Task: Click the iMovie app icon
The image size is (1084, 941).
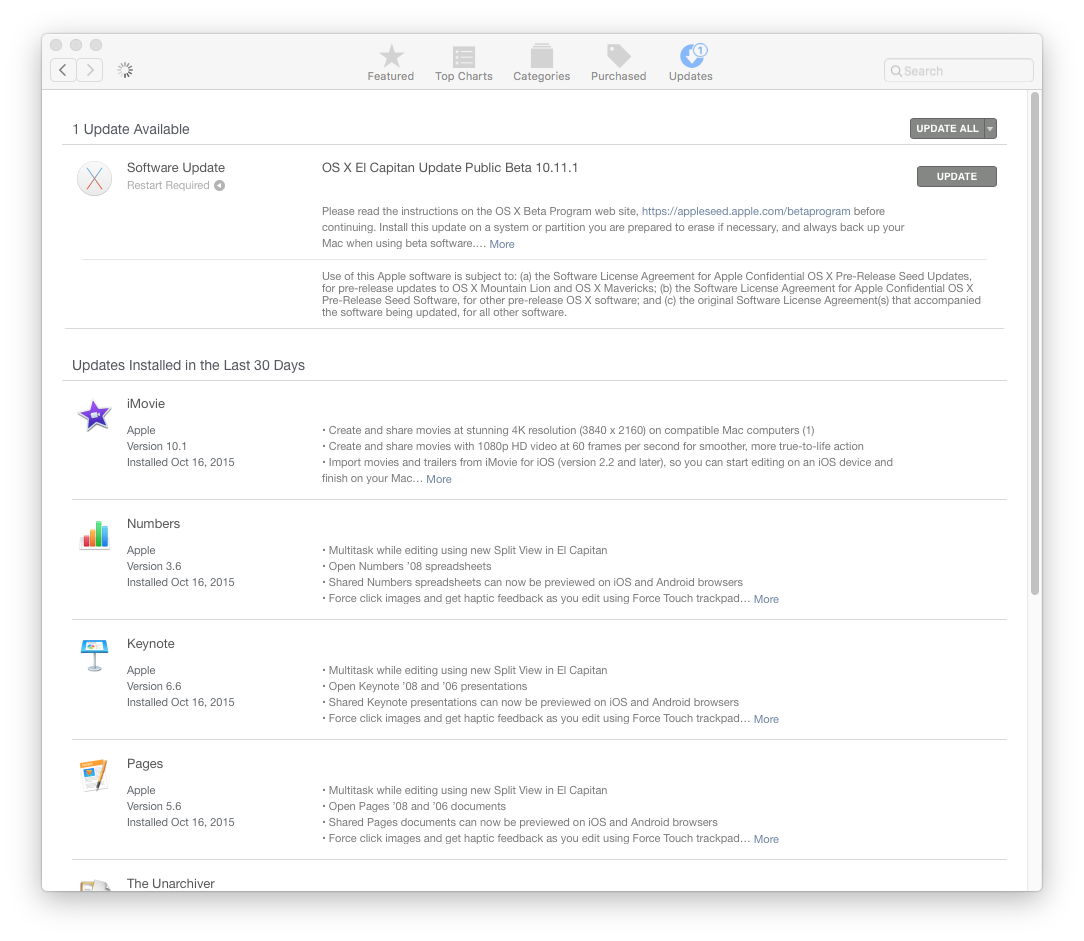Action: pyautogui.click(x=95, y=416)
